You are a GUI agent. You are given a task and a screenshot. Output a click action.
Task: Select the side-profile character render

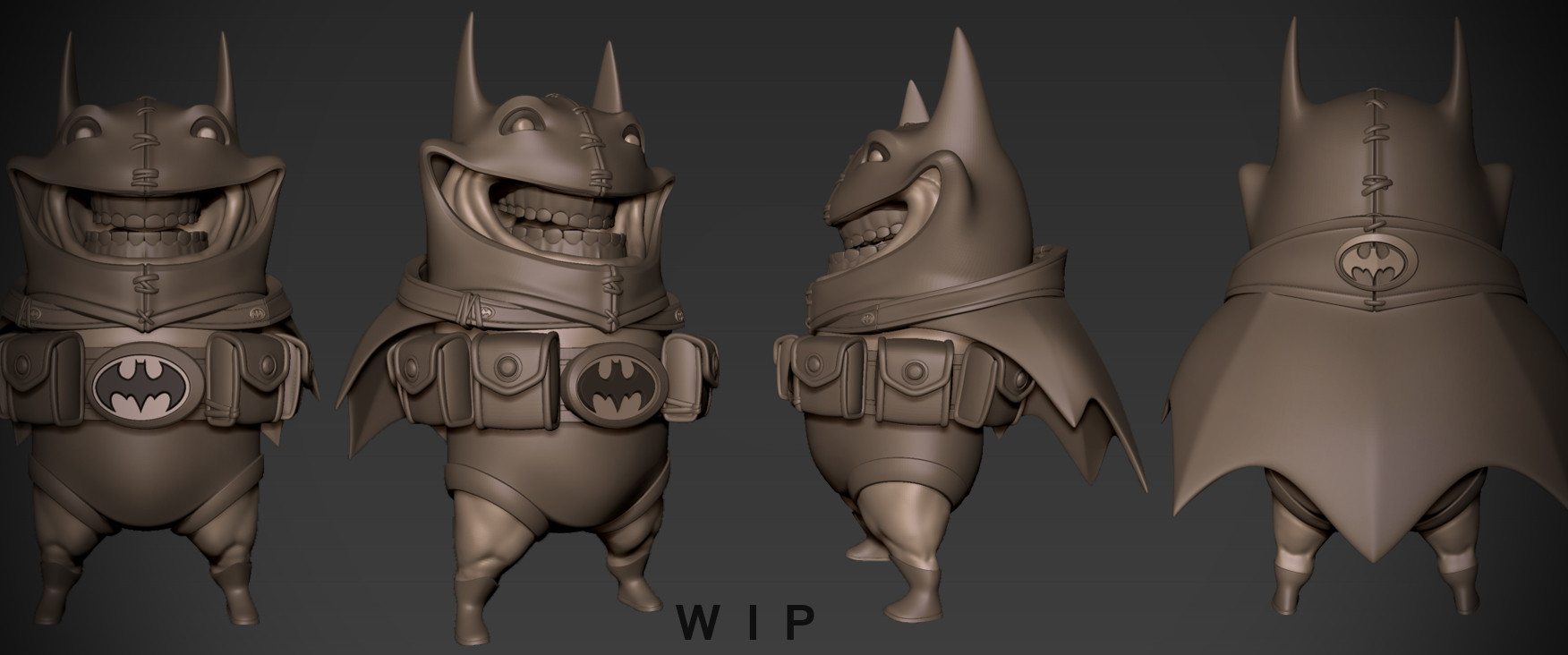pos(962,325)
